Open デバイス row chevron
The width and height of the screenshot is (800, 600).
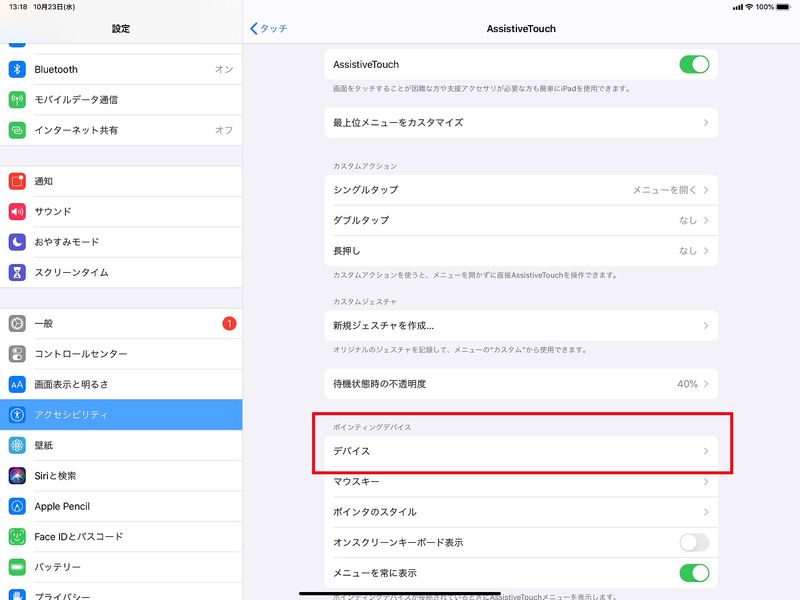tap(706, 451)
